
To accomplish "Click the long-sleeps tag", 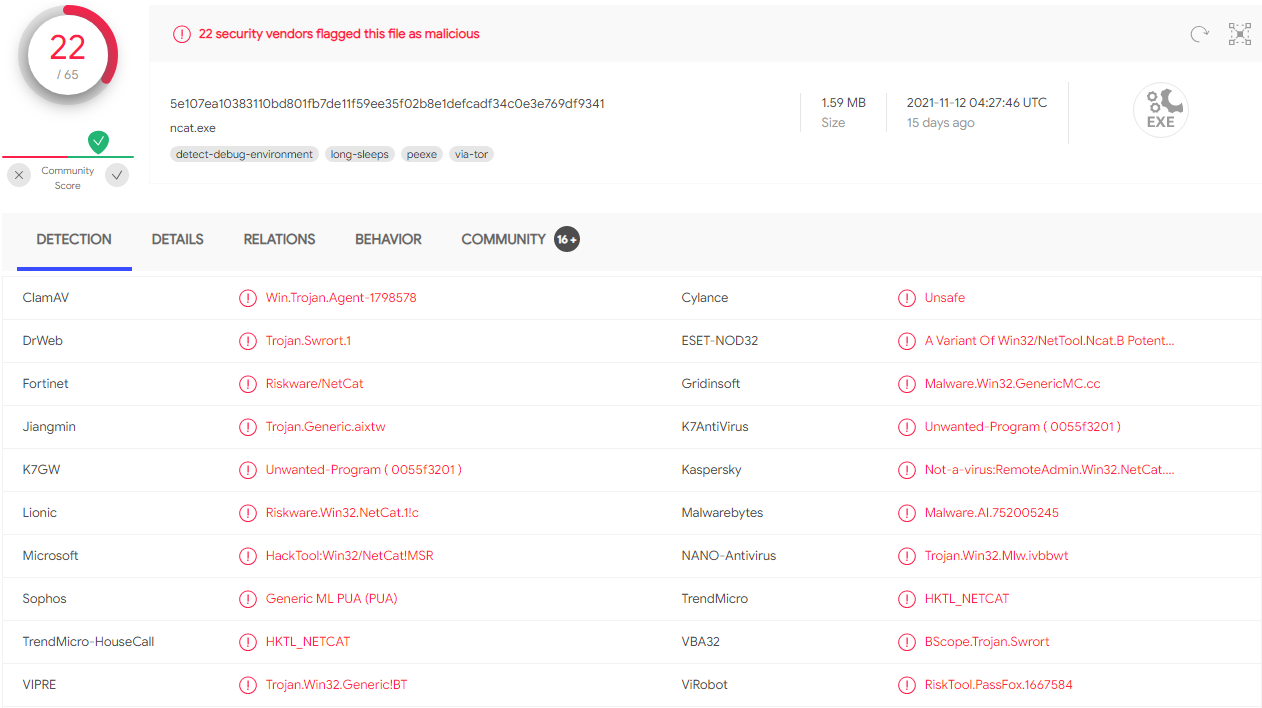I will pos(359,155).
